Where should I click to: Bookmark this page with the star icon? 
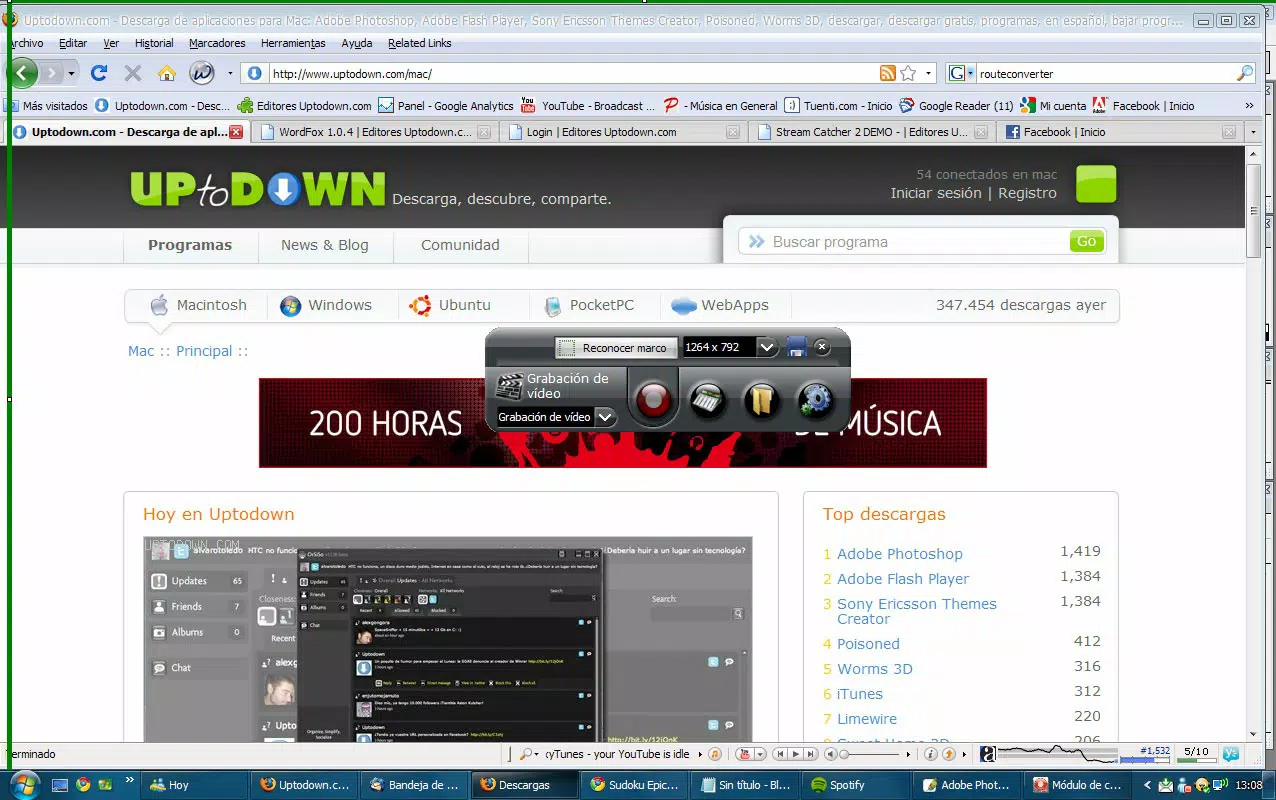pyautogui.click(x=908, y=73)
